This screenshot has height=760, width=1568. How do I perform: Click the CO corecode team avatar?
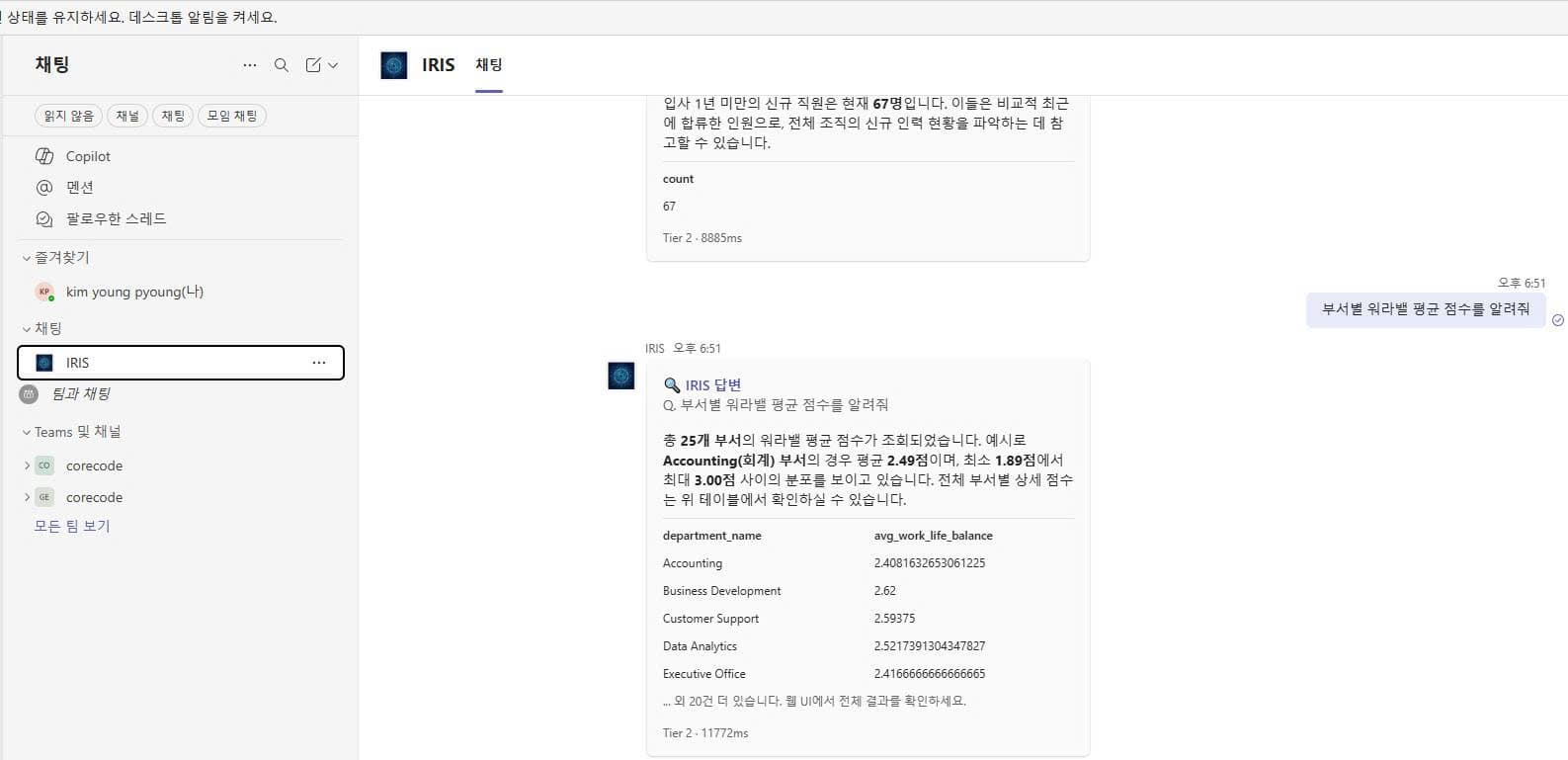(44, 465)
